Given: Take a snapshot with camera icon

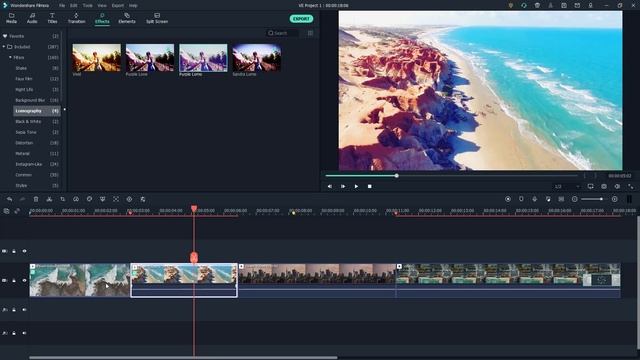Looking at the screenshot, I should pyautogui.click(x=604, y=187).
